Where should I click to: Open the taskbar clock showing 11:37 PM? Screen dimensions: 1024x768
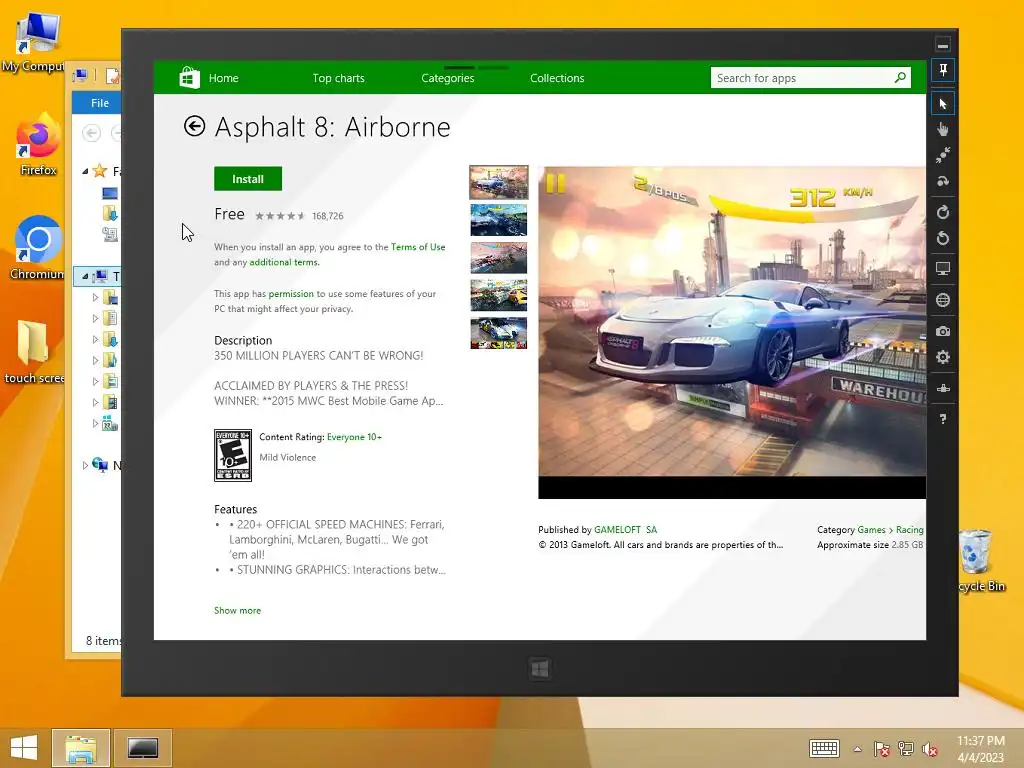tap(980, 748)
